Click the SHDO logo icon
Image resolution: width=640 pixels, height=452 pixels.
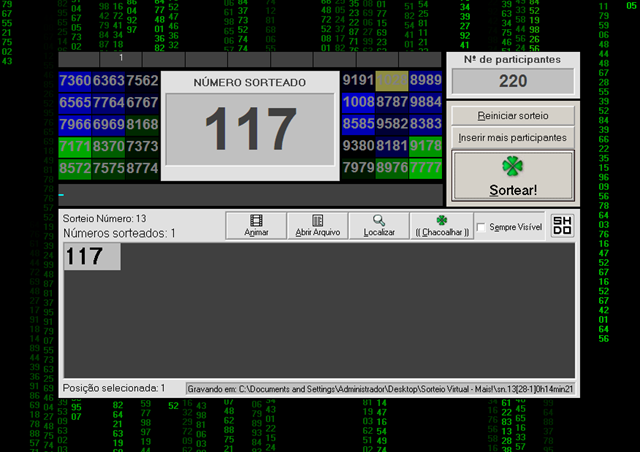click(x=562, y=225)
